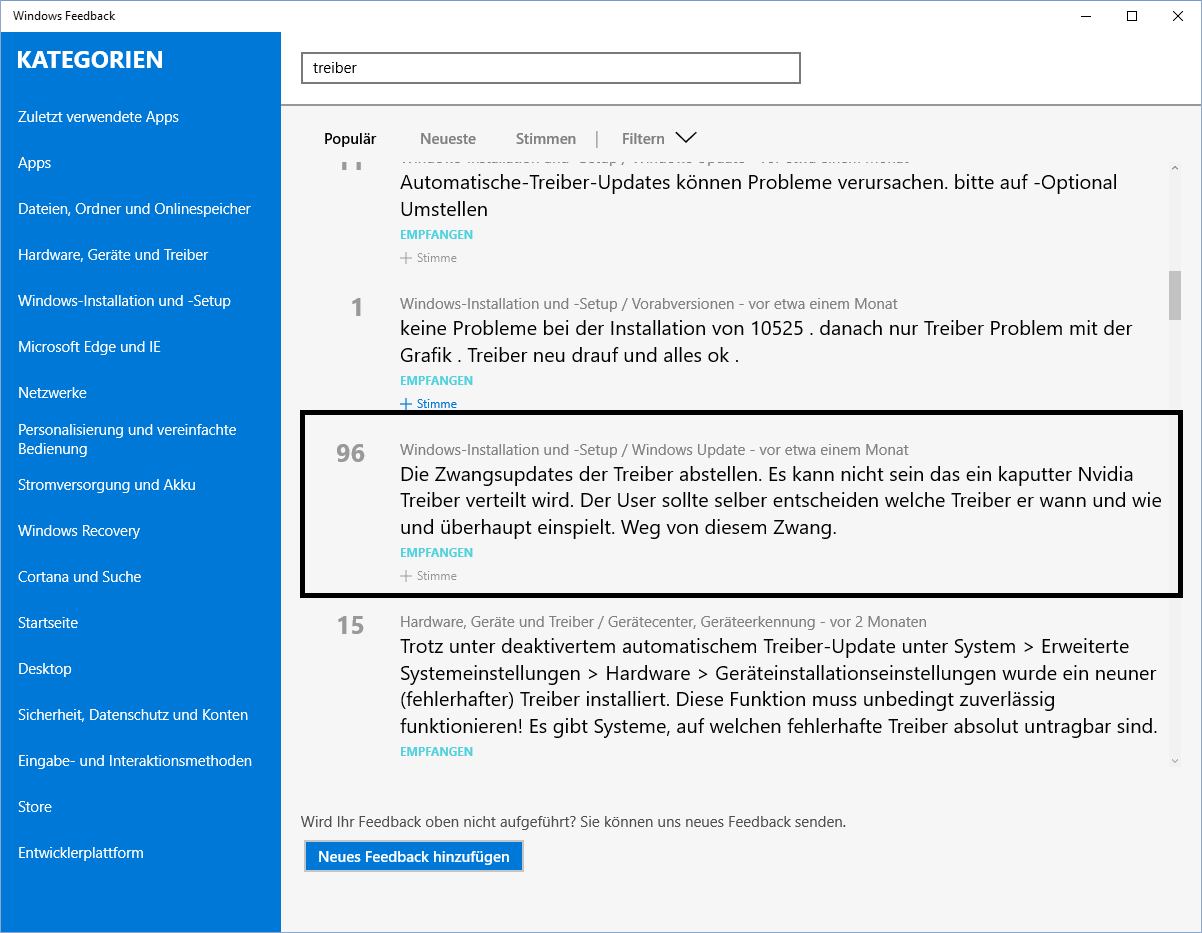Click the 96 vote count
Image resolution: width=1202 pixels, height=933 pixels.
(x=351, y=453)
